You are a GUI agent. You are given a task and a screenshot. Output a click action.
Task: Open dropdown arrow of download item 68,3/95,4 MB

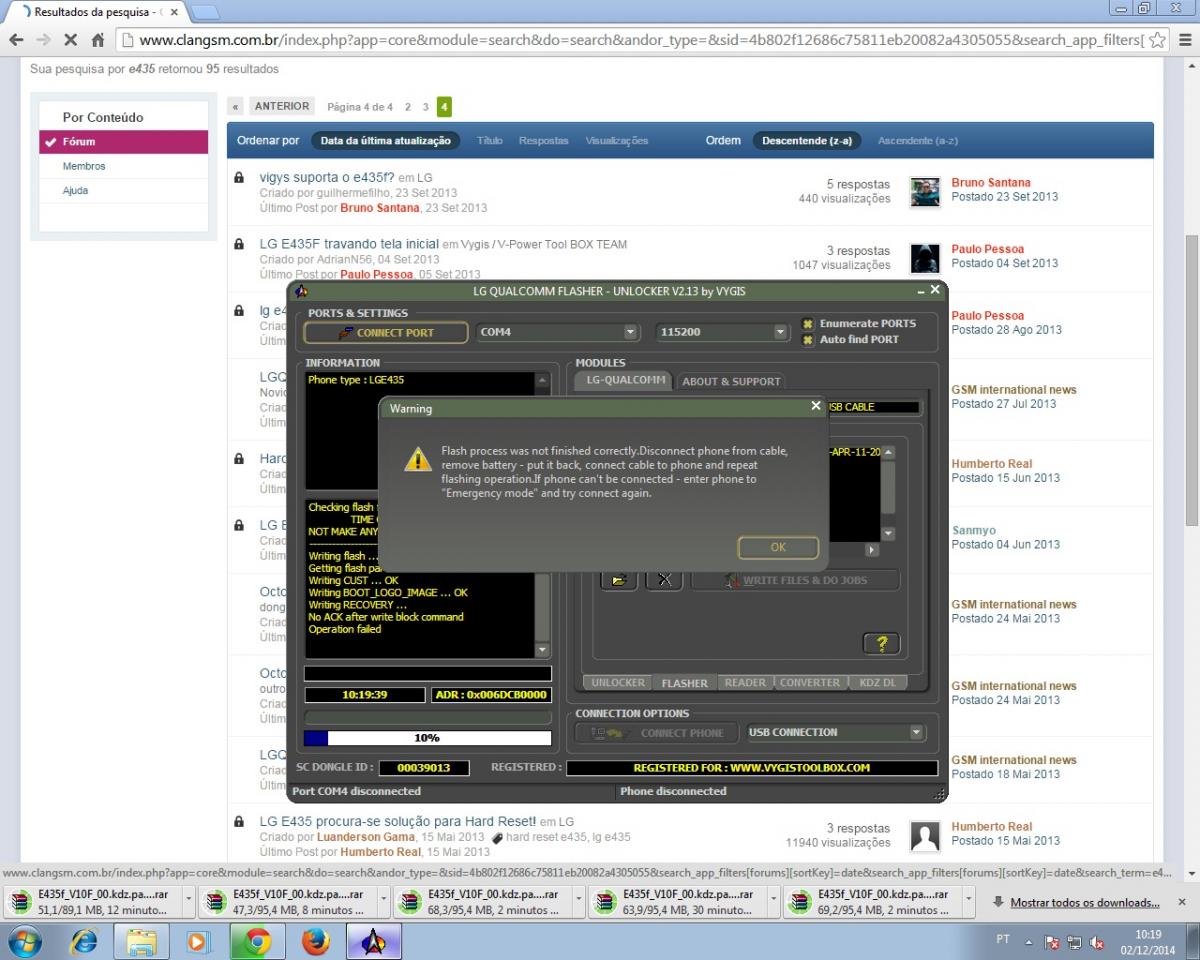click(x=579, y=902)
